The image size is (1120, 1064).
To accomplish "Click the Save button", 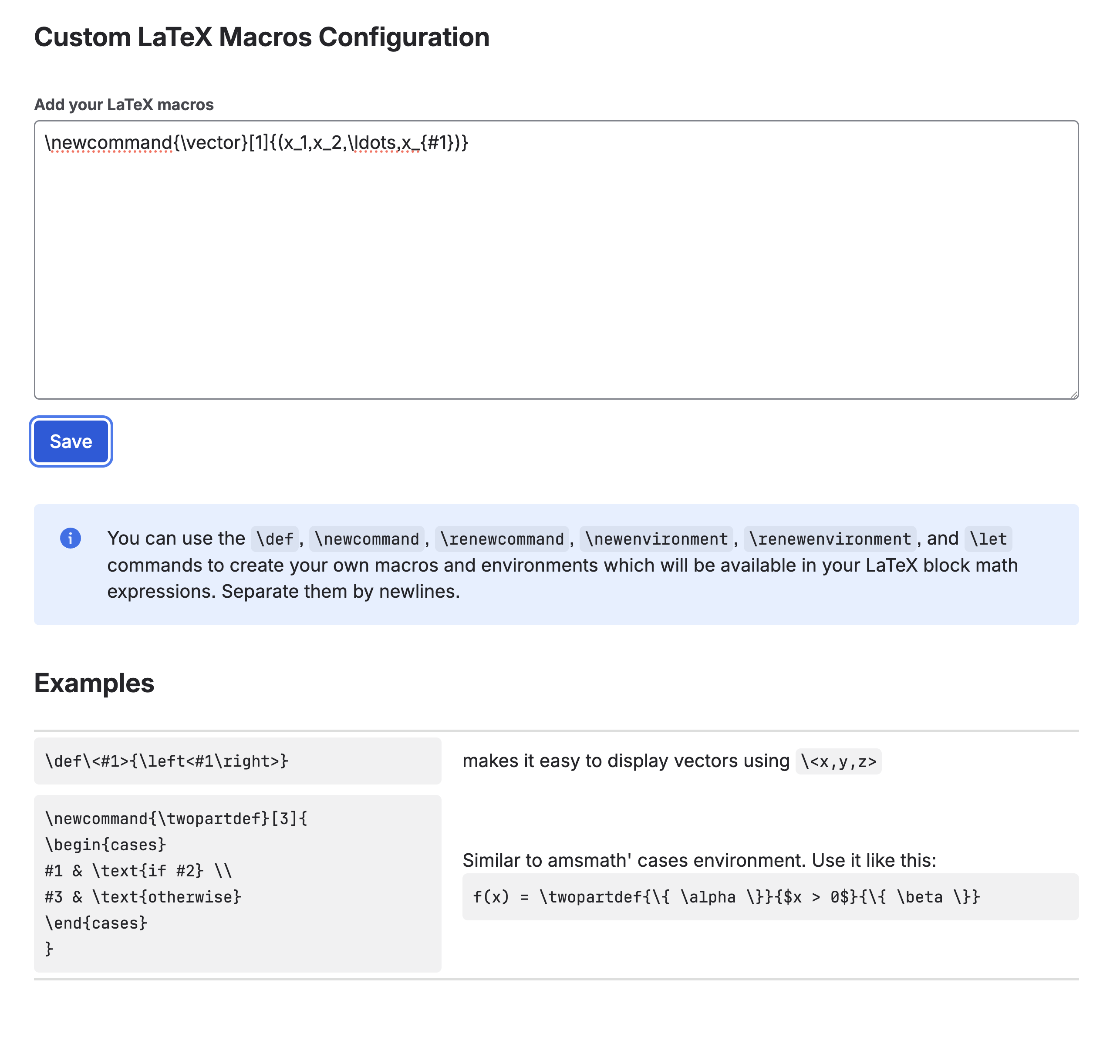I will point(71,442).
